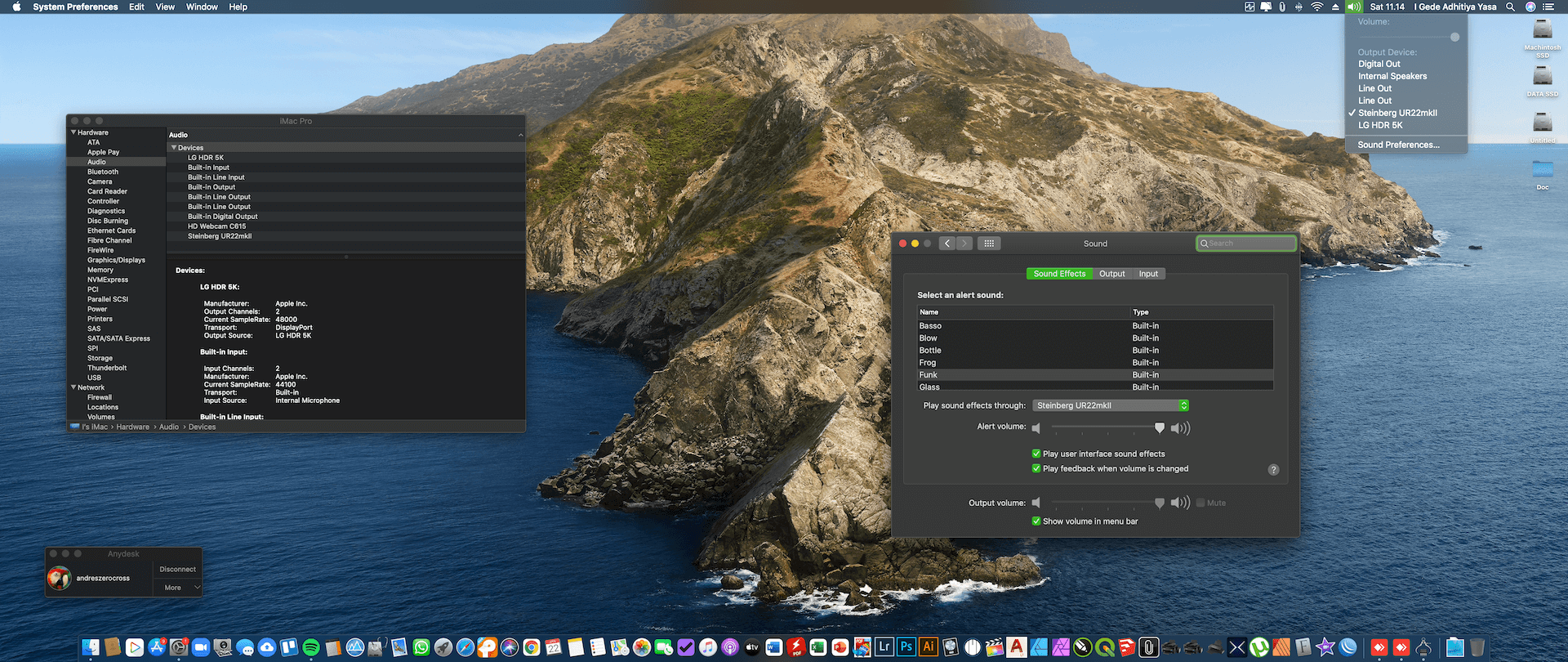This screenshot has height=662, width=1568.
Task: Open SketchUp in the Dock
Action: coord(1127,647)
